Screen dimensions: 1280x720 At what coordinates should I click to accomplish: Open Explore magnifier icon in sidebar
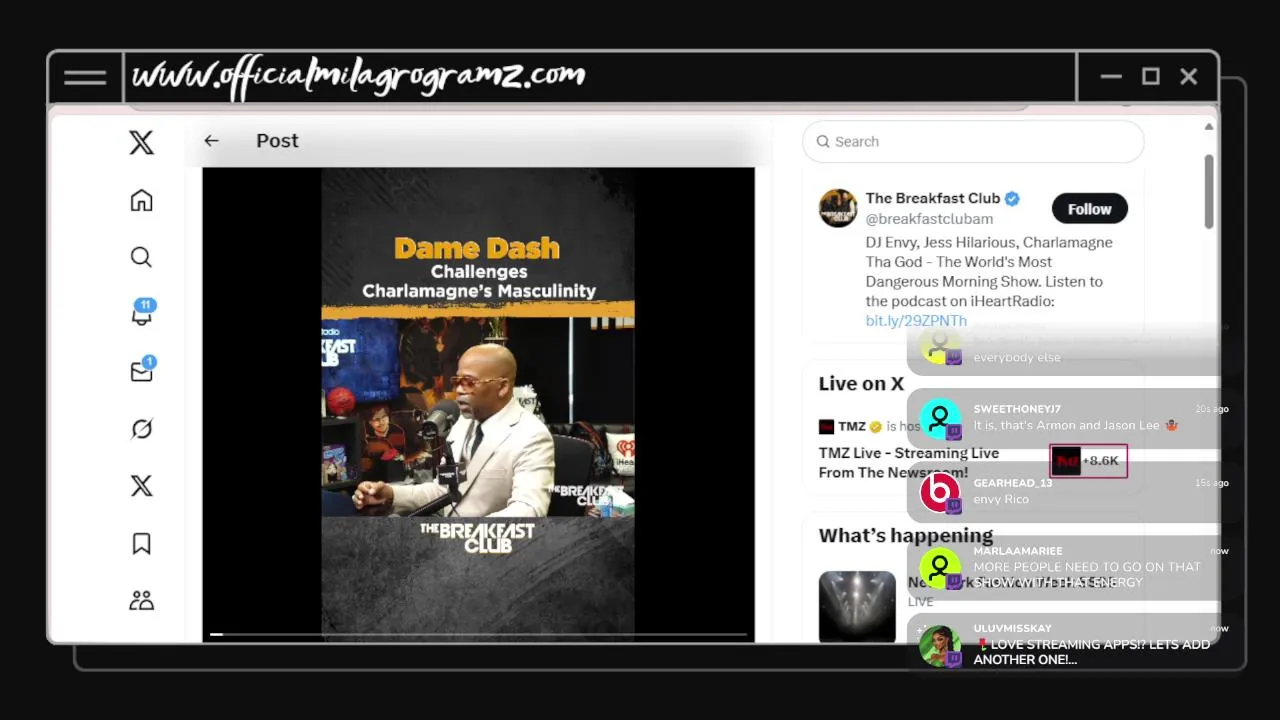click(x=141, y=257)
